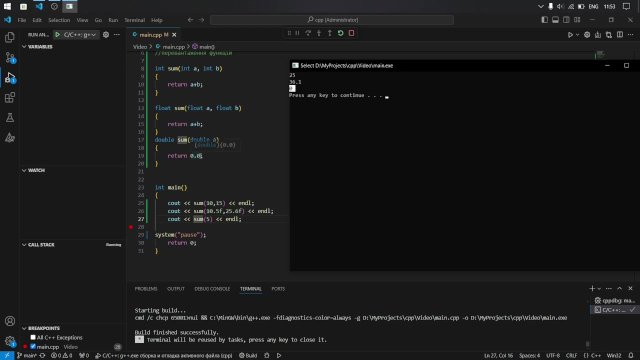The image size is (640, 360).
Task: Open the Source Control view
Action: pyautogui.click(x=10, y=58)
